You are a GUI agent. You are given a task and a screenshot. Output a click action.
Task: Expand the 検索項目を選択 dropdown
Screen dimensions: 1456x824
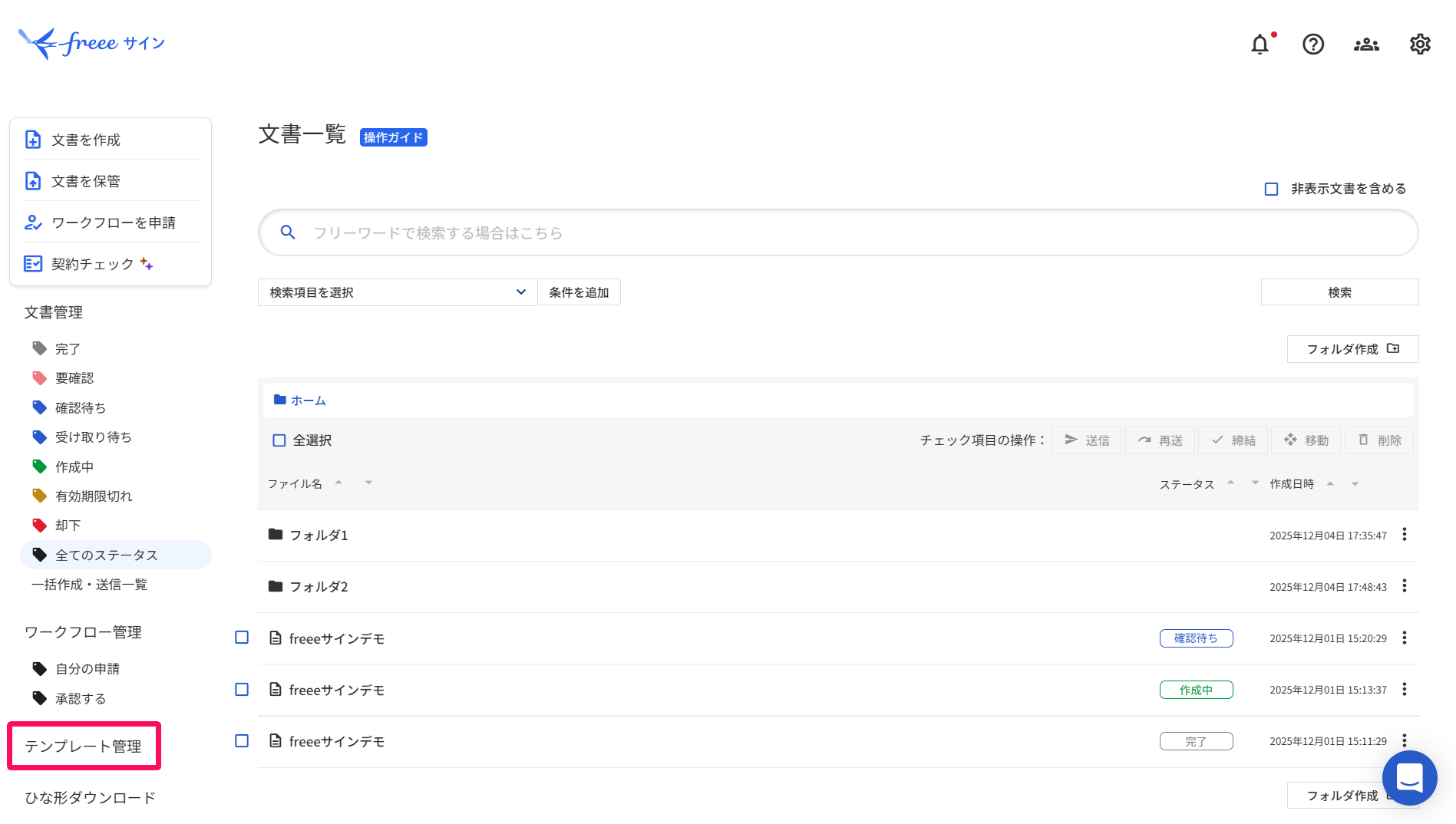398,292
